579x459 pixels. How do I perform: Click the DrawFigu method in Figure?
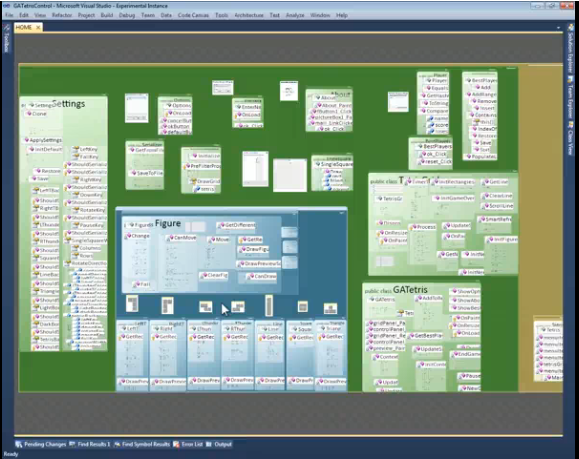(x=254, y=249)
